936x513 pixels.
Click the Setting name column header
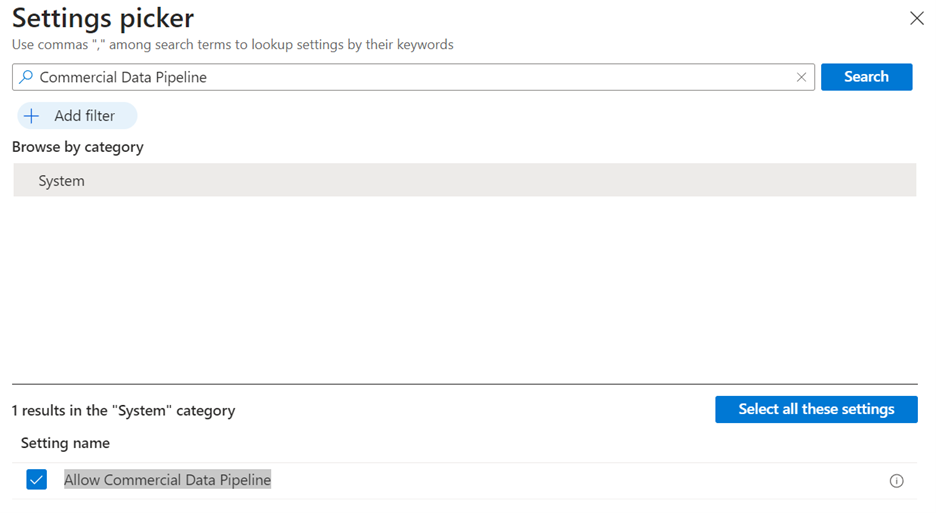click(65, 443)
